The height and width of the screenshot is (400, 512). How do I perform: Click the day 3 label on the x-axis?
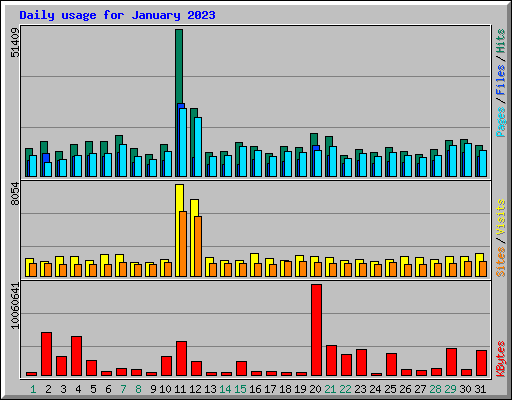(x=63, y=389)
